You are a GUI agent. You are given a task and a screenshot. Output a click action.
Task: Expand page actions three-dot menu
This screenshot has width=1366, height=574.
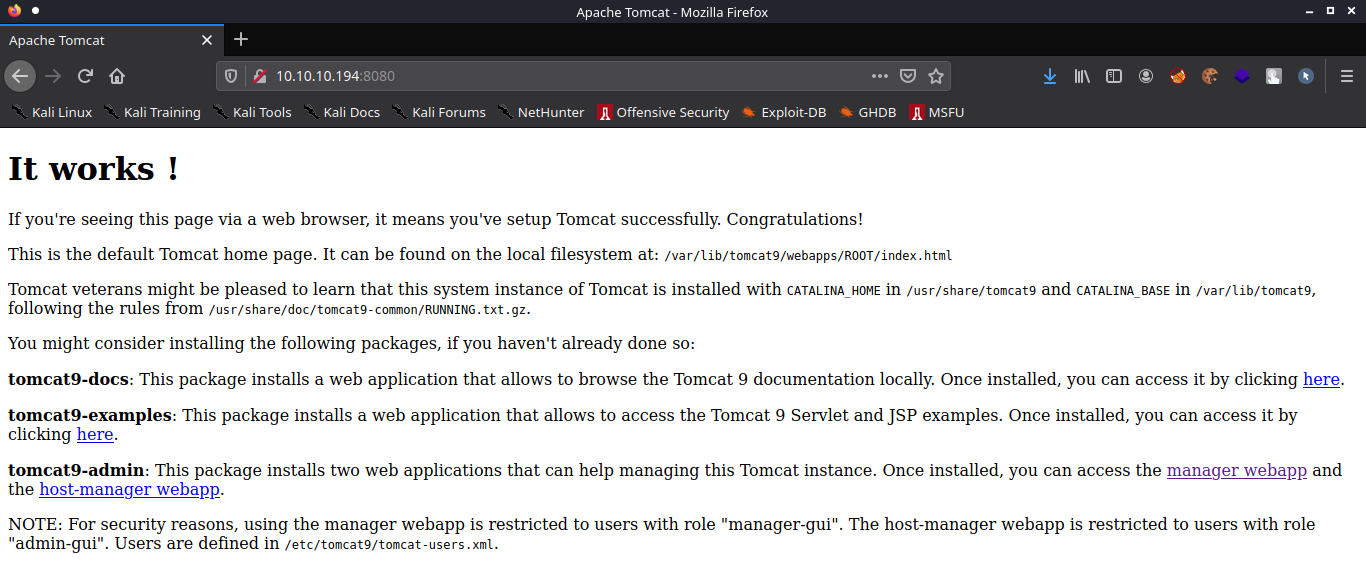(879, 76)
